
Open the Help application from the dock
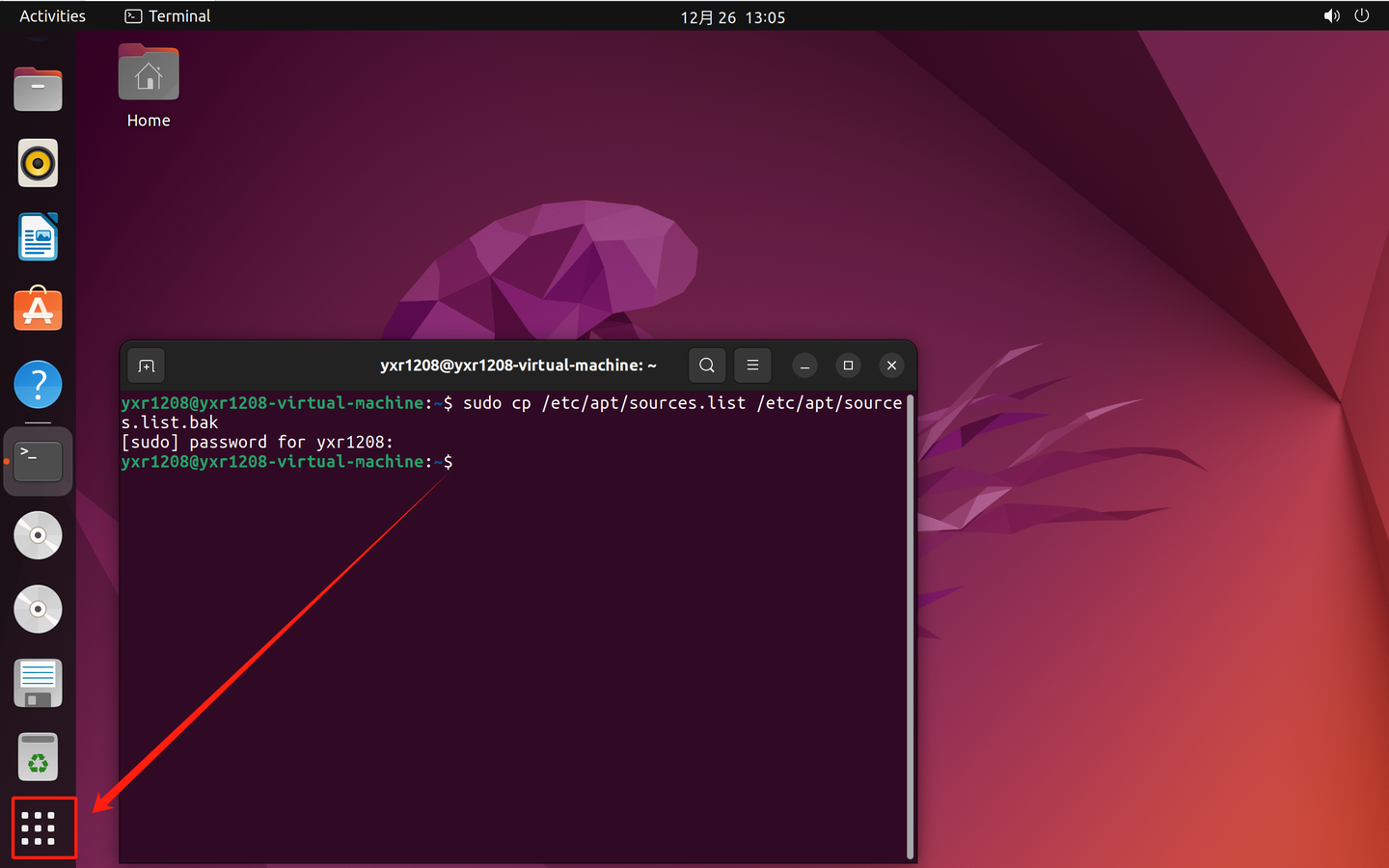tap(38, 385)
